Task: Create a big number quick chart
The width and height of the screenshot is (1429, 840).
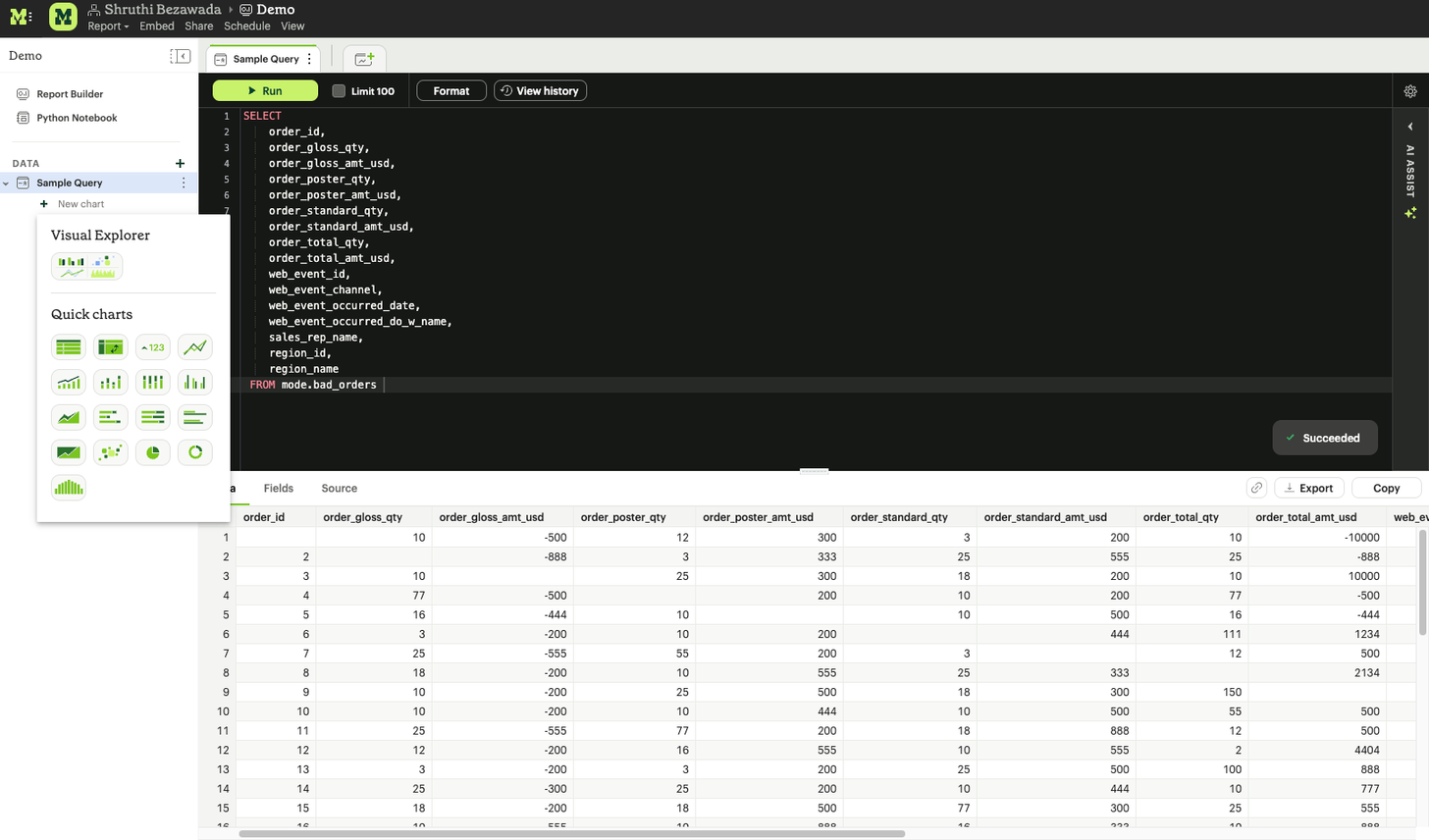Action: point(153,347)
